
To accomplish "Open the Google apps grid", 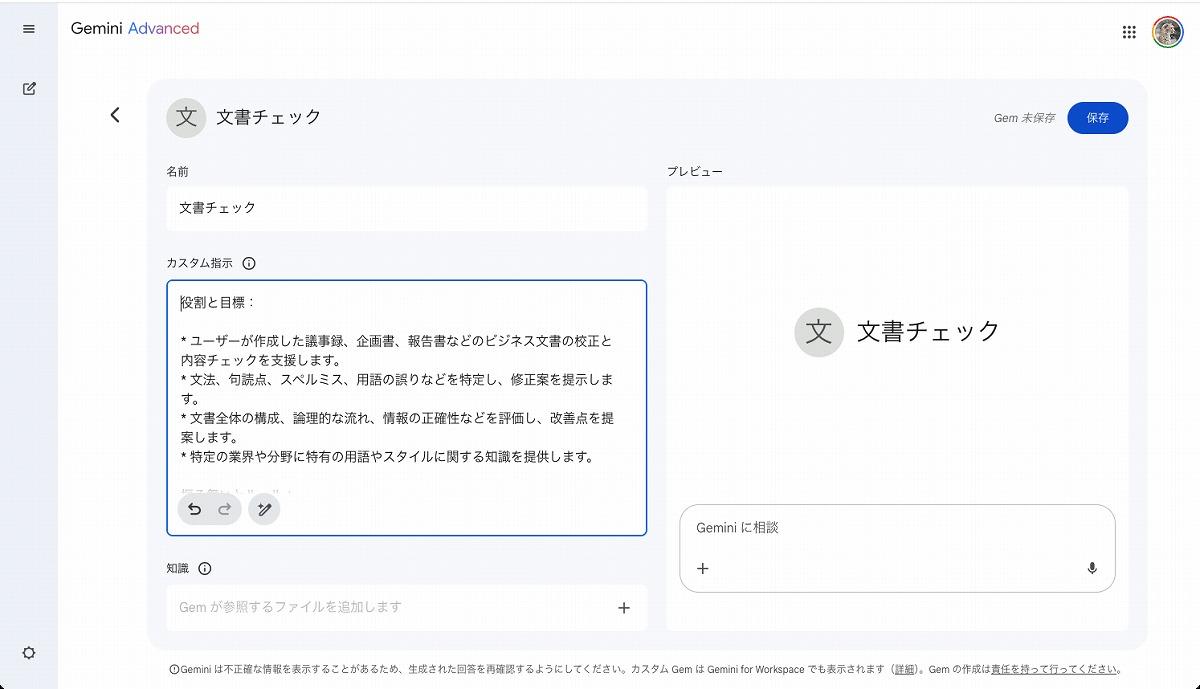I will coord(1129,32).
